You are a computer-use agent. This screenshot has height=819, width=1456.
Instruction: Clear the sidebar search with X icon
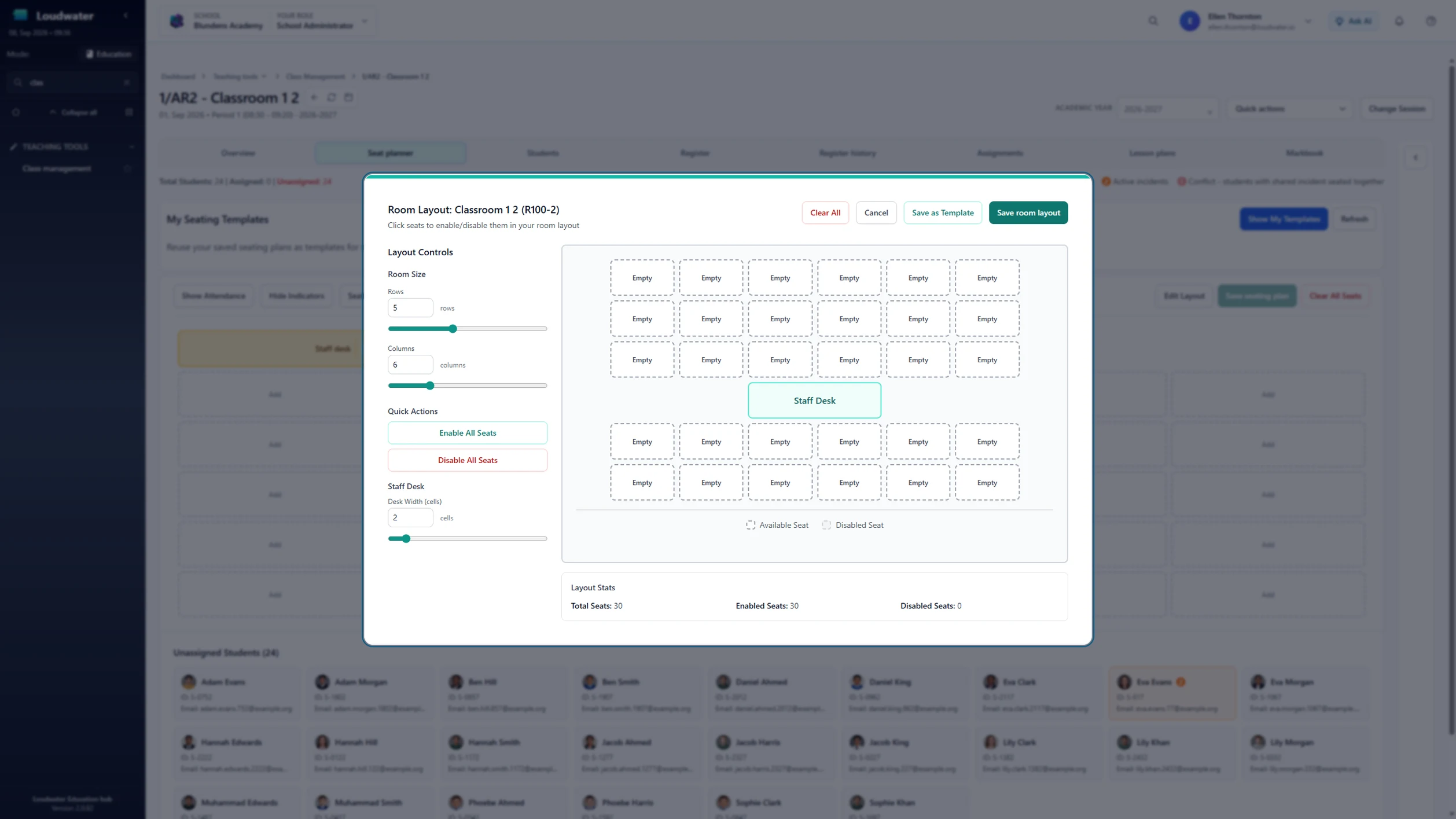pyautogui.click(x=127, y=83)
